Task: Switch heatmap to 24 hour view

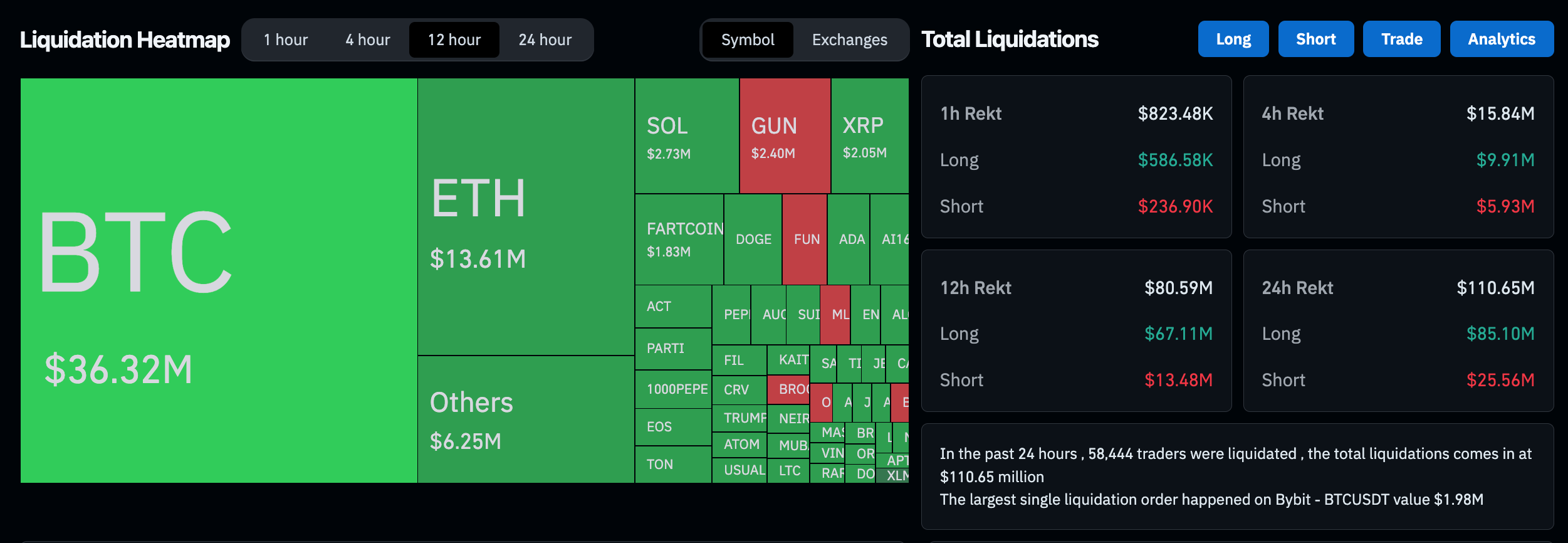Action: pyautogui.click(x=545, y=40)
